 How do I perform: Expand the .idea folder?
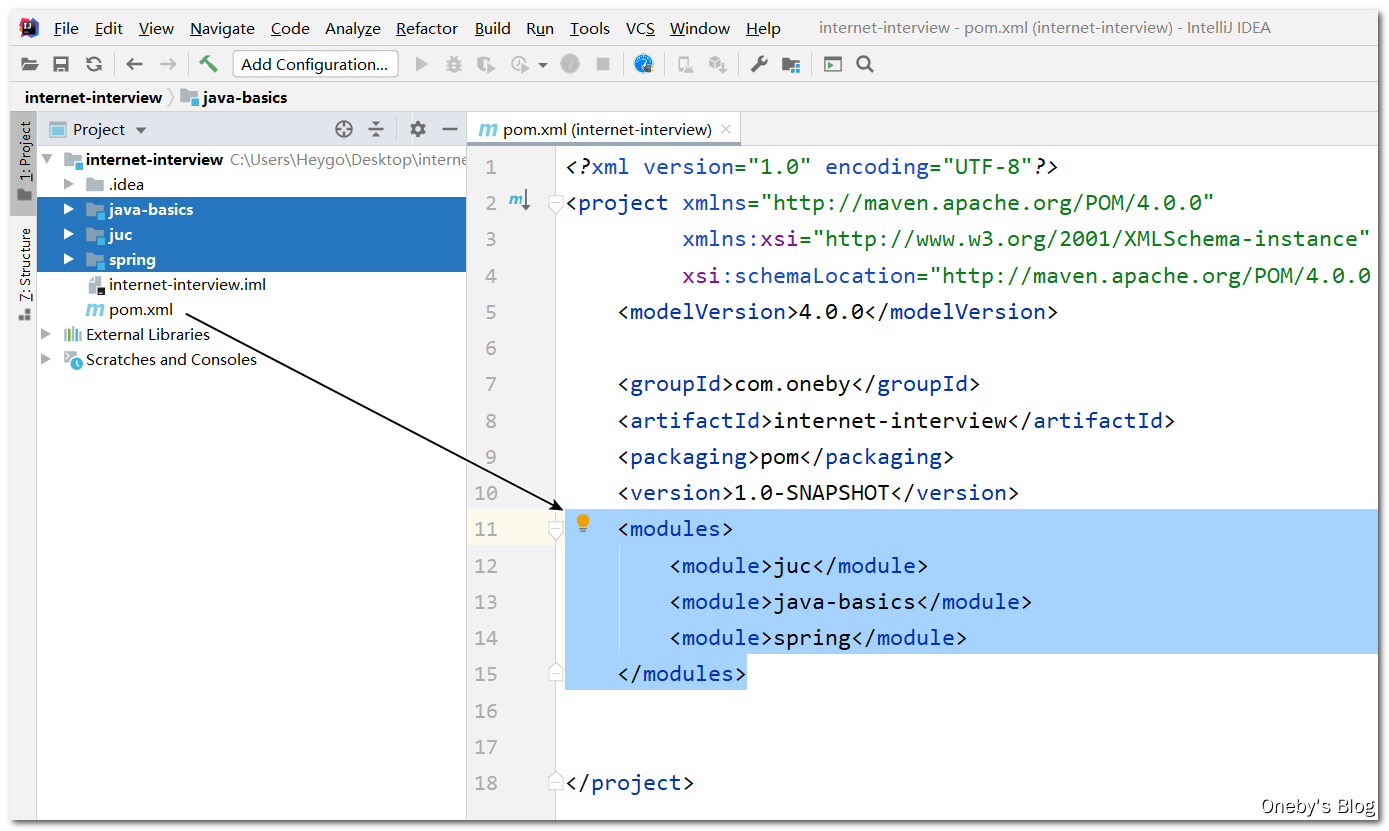coord(69,184)
